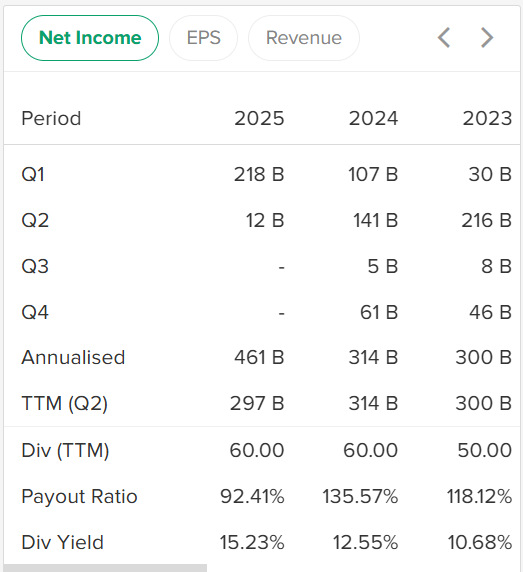Click the Div Yield 2024 value 12.55%
The image size is (523, 572).
tap(365, 542)
